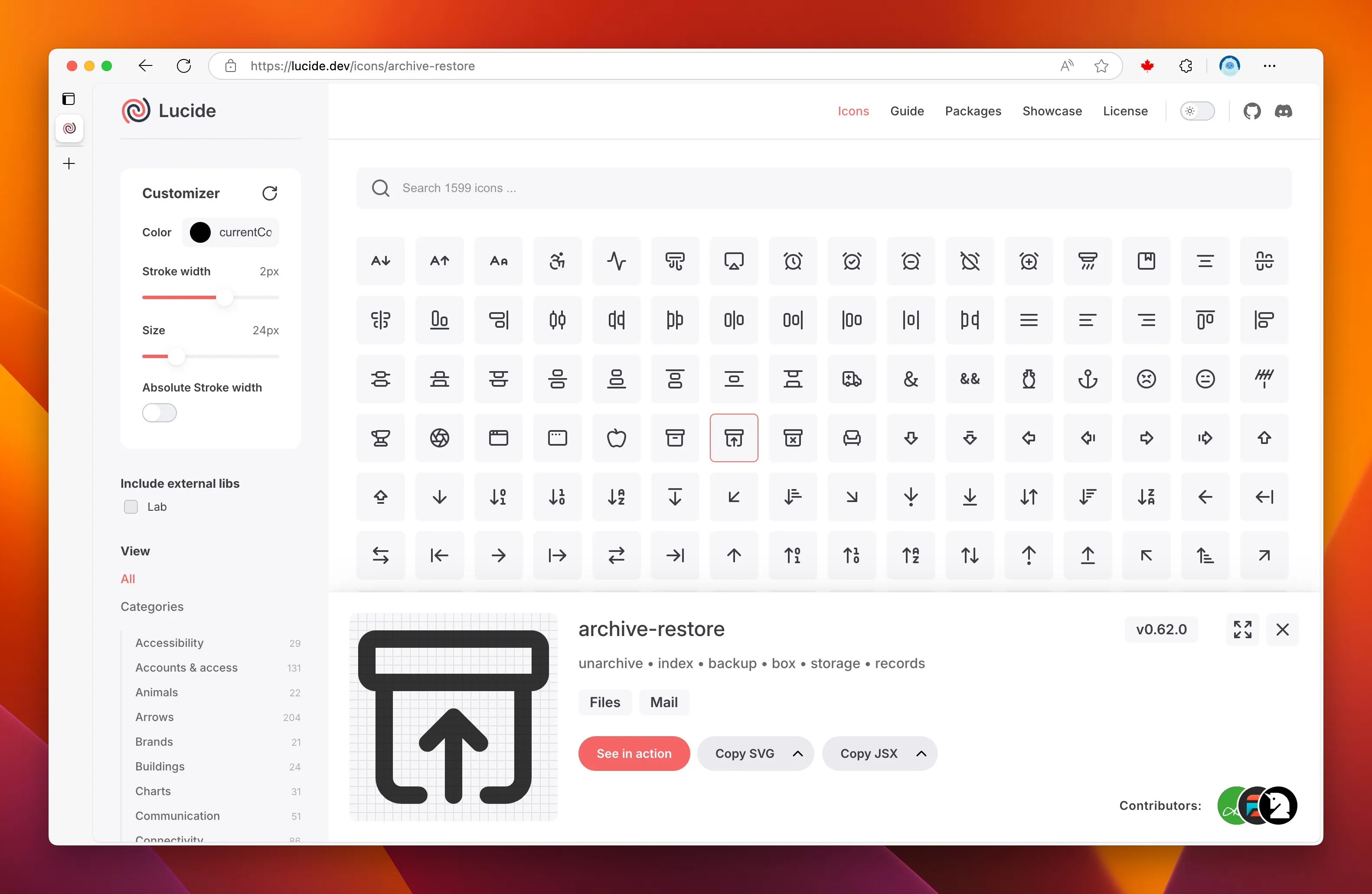1372x894 pixels.
Task: Open the v0.62.0 version badge
Action: pos(1161,630)
